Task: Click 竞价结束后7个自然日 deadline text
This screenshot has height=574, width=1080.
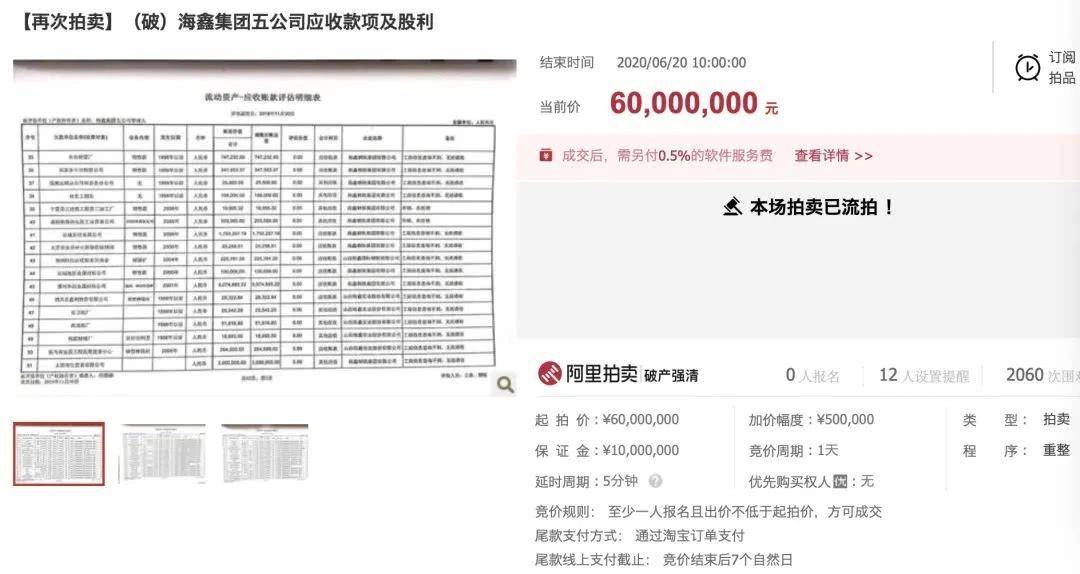Action: (727, 560)
